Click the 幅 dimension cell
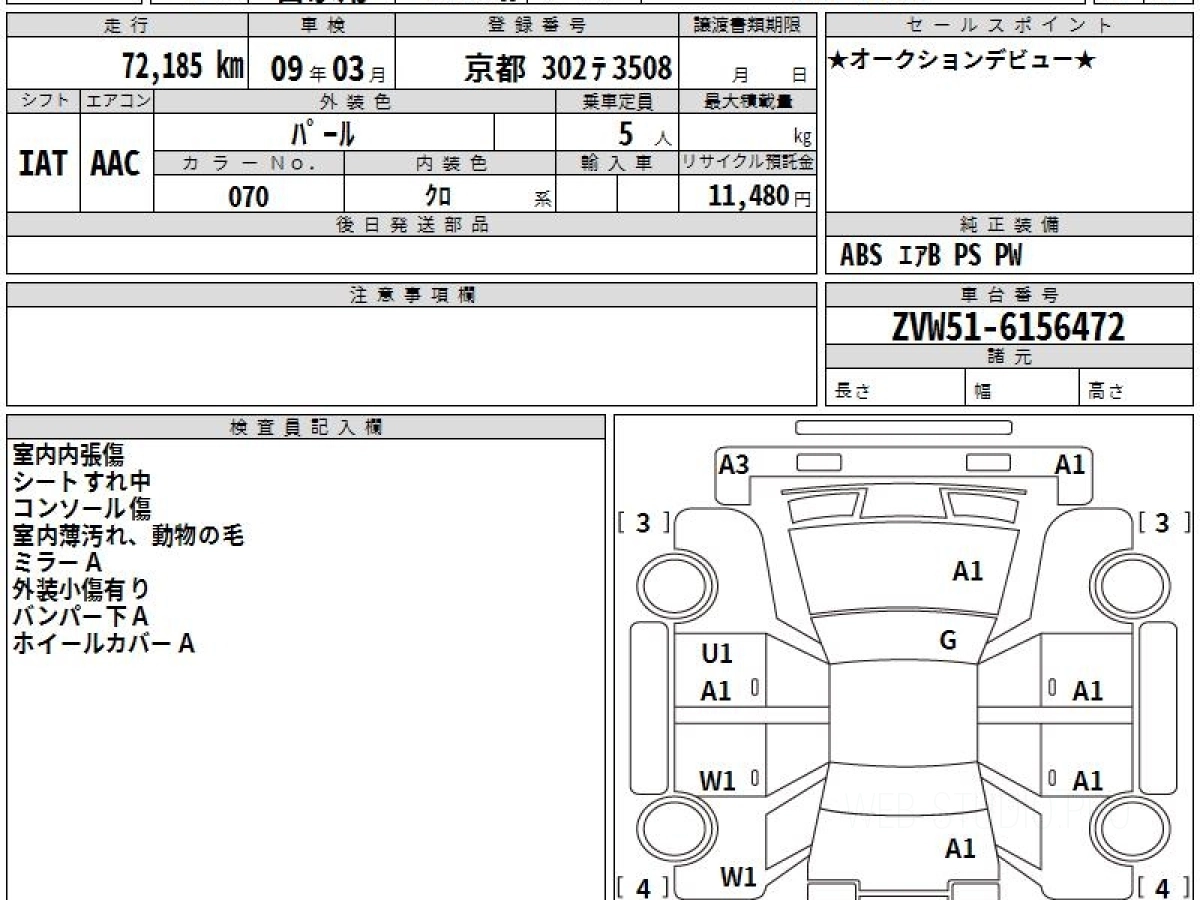 coord(1023,388)
